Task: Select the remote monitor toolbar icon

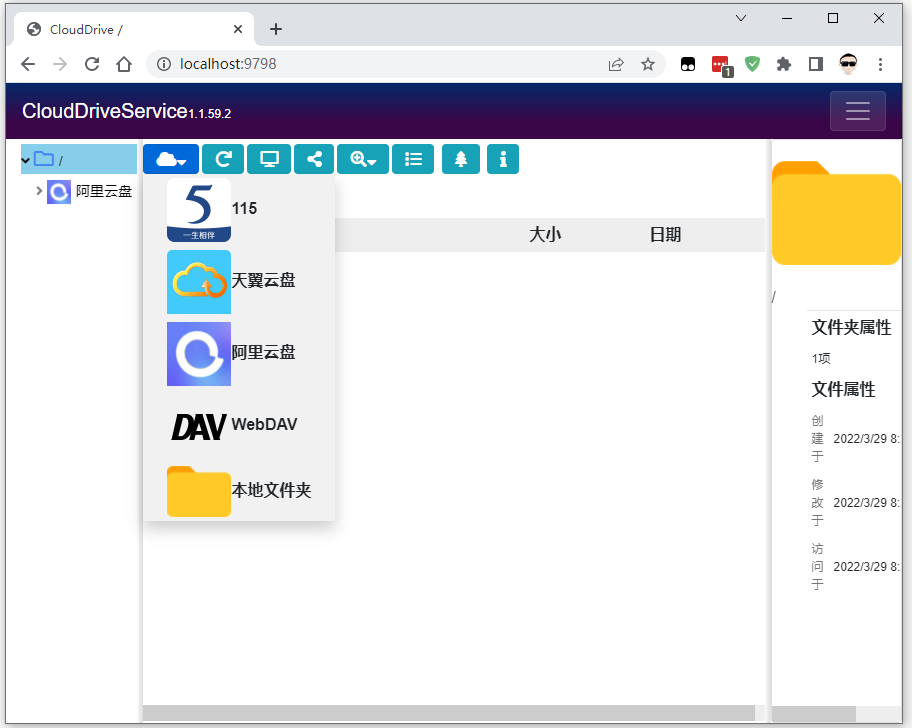Action: coord(268,159)
